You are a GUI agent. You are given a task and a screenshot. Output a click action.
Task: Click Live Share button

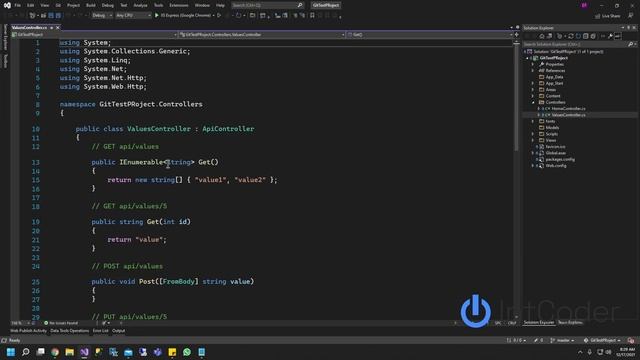tap(607, 16)
